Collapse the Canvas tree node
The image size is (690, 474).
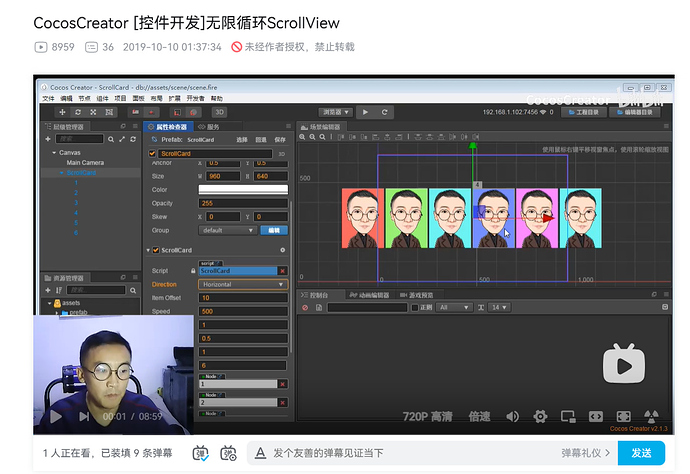pyautogui.click(x=54, y=153)
